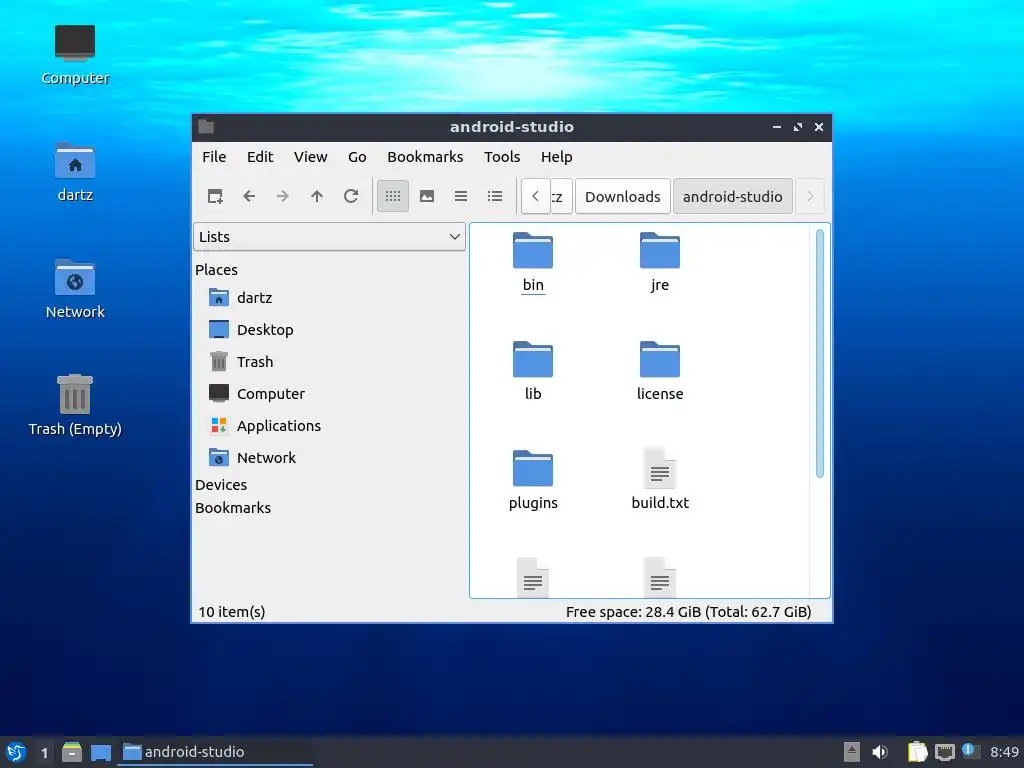Image resolution: width=1024 pixels, height=768 pixels.
Task: Click the update notifier tray icon
Action: tap(970, 751)
